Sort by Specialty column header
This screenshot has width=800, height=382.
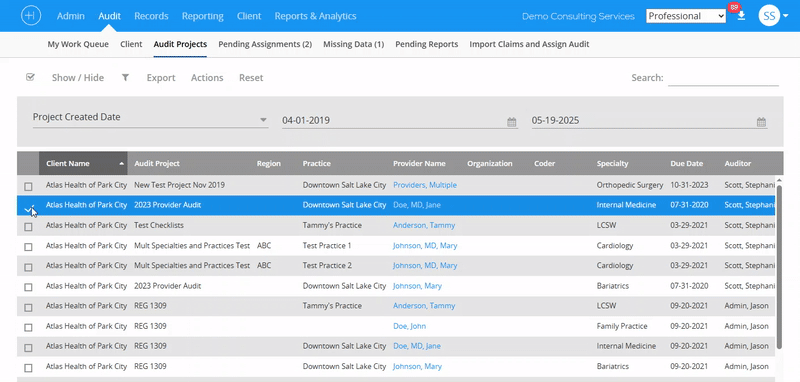(612, 164)
